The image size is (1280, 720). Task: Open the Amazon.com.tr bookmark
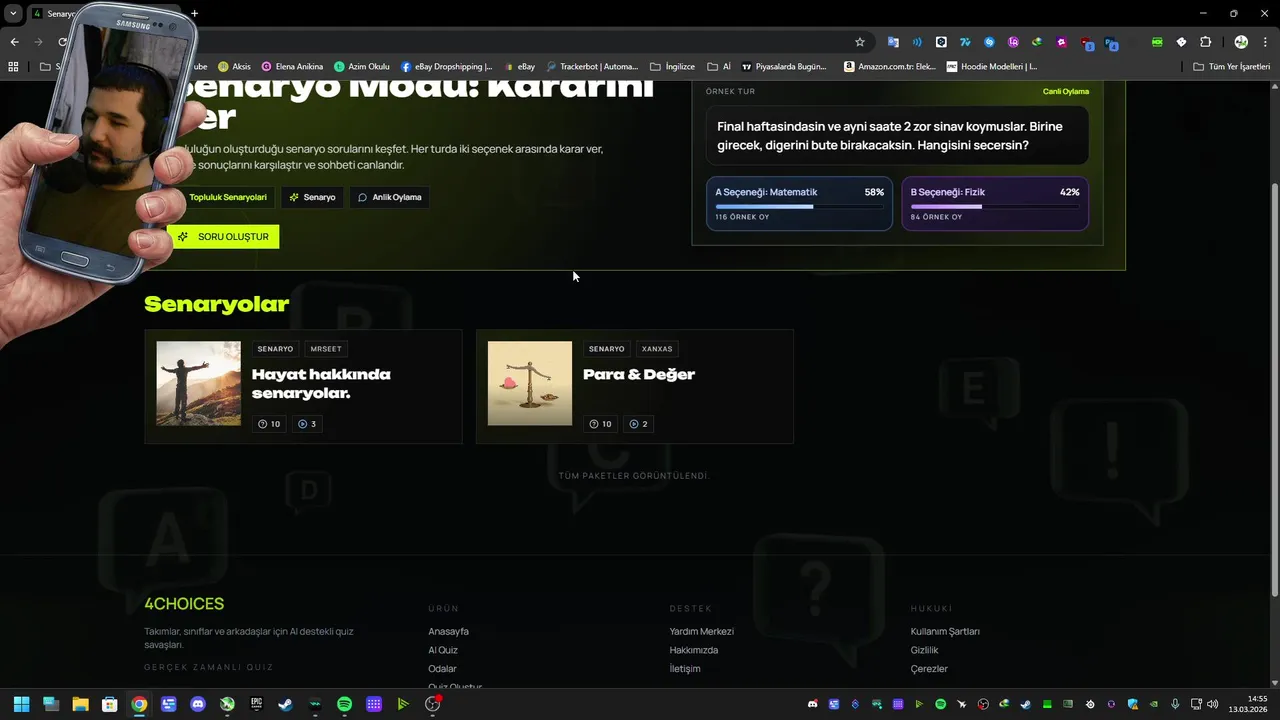[x=890, y=67]
